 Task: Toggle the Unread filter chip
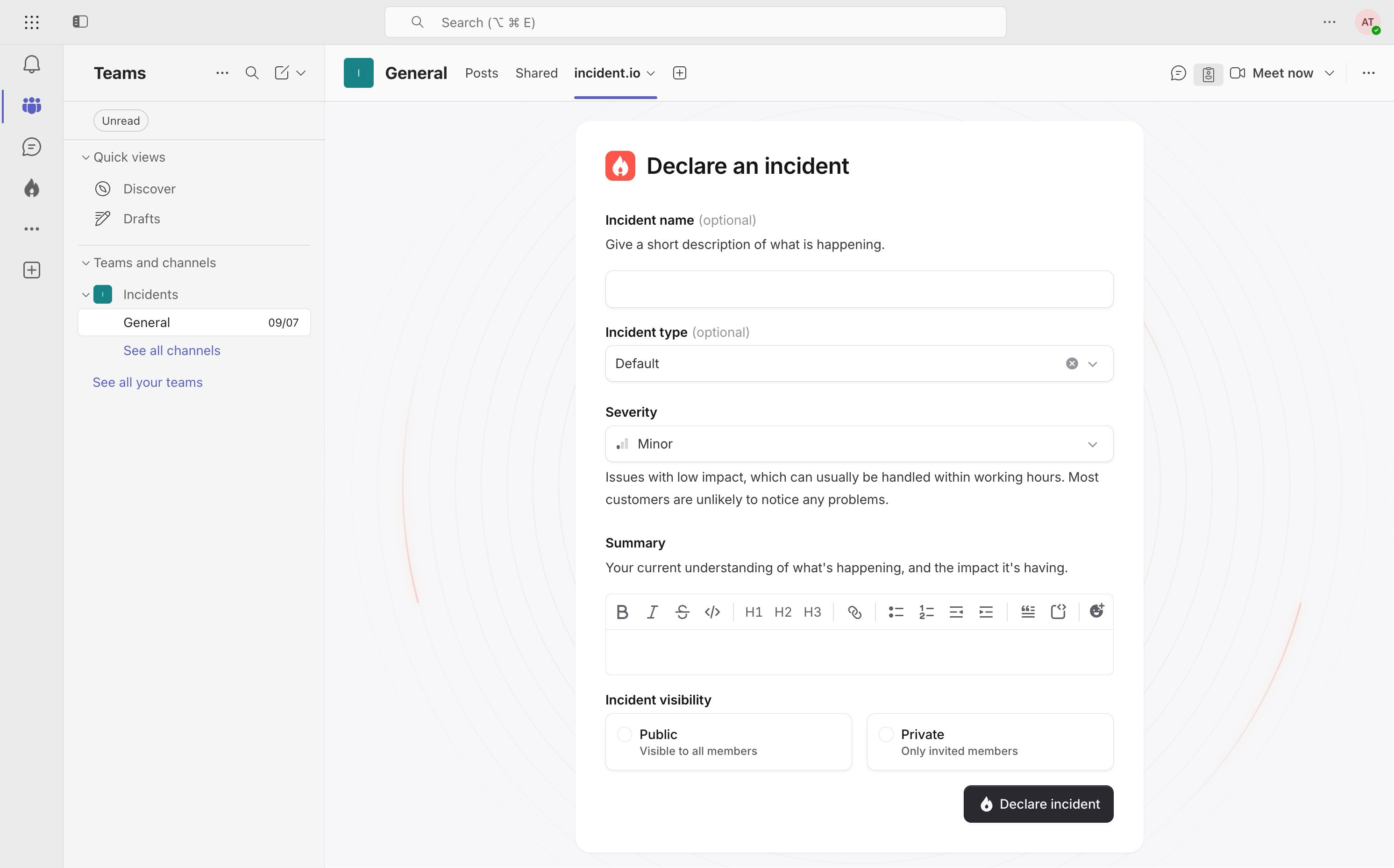pyautogui.click(x=121, y=121)
